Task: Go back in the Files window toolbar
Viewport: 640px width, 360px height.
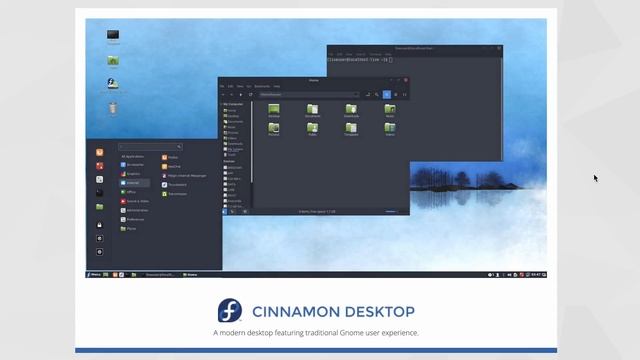Action: 223,95
